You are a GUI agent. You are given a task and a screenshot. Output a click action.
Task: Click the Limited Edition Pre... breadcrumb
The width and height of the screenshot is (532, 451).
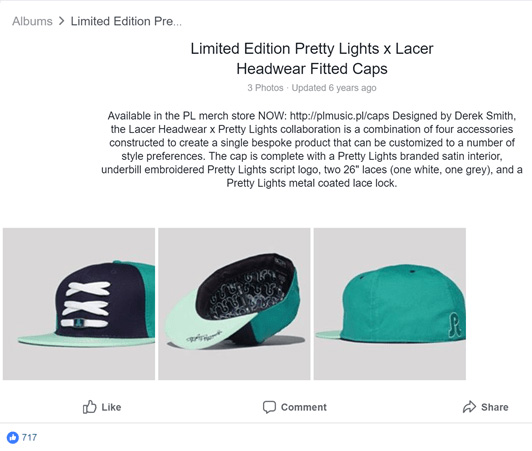(126, 21)
